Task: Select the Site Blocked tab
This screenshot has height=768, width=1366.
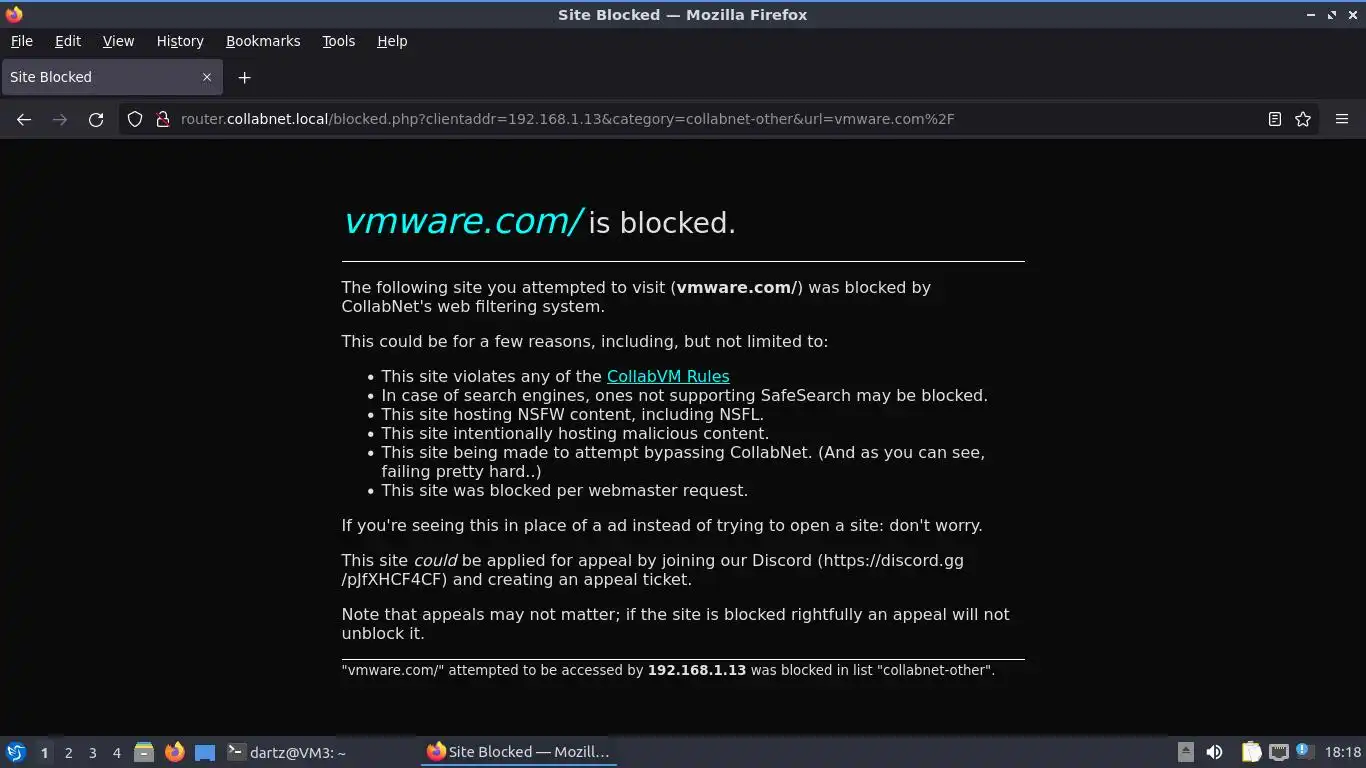Action: 111,77
